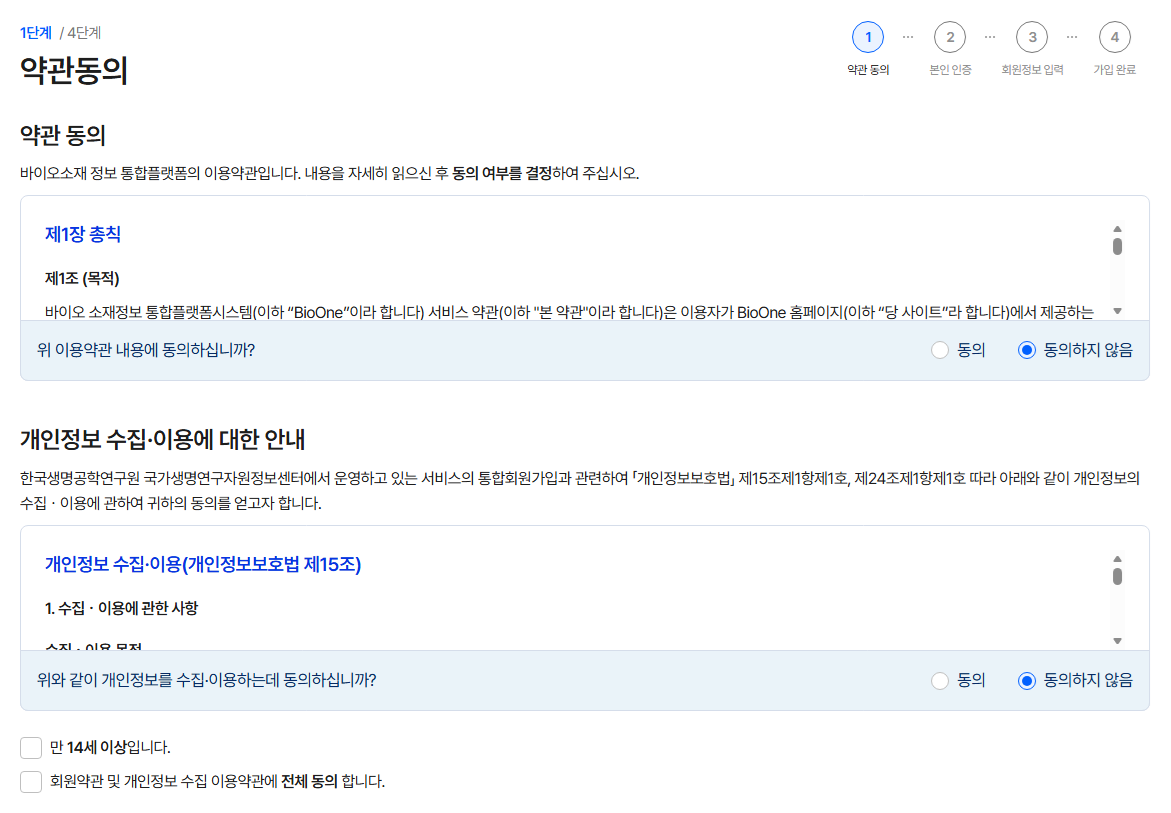Click 위 이용약관 내용에 동의하십니까? question
This screenshot has width=1171, height=813.
(146, 350)
